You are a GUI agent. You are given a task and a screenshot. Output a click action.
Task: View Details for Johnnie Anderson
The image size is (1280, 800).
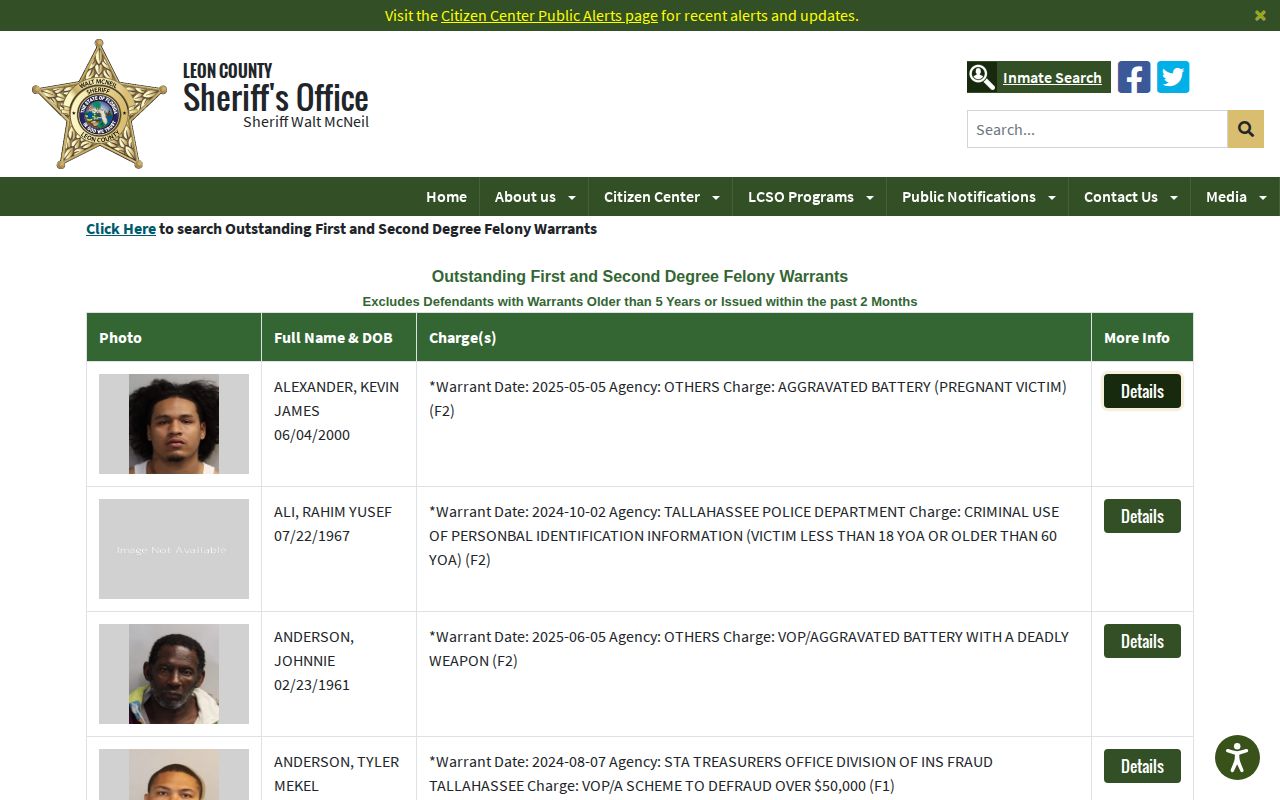[1142, 641]
